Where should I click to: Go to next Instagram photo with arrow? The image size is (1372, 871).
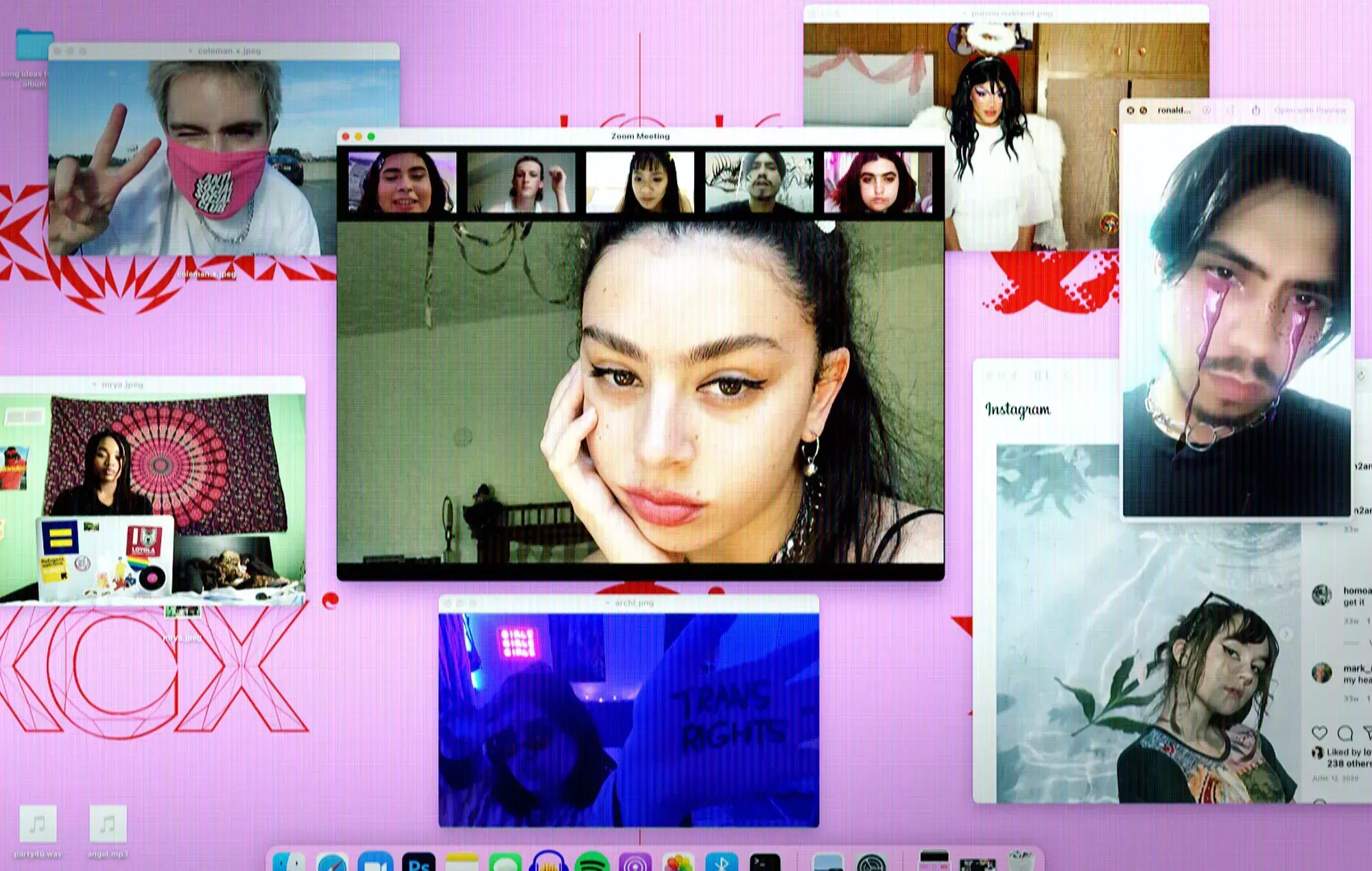click(x=1286, y=634)
